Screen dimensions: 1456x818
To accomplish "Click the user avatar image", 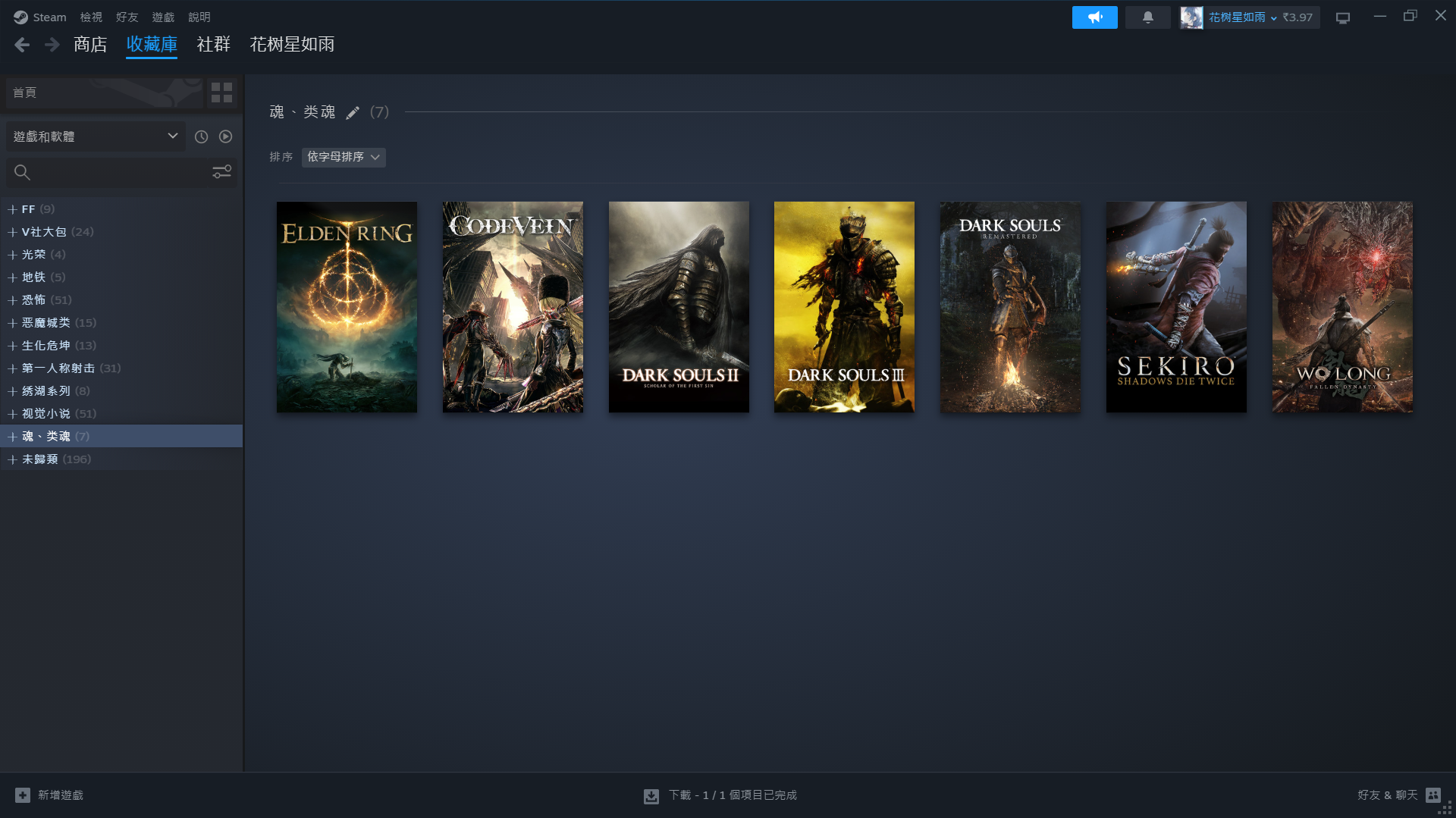I will 1191,17.
